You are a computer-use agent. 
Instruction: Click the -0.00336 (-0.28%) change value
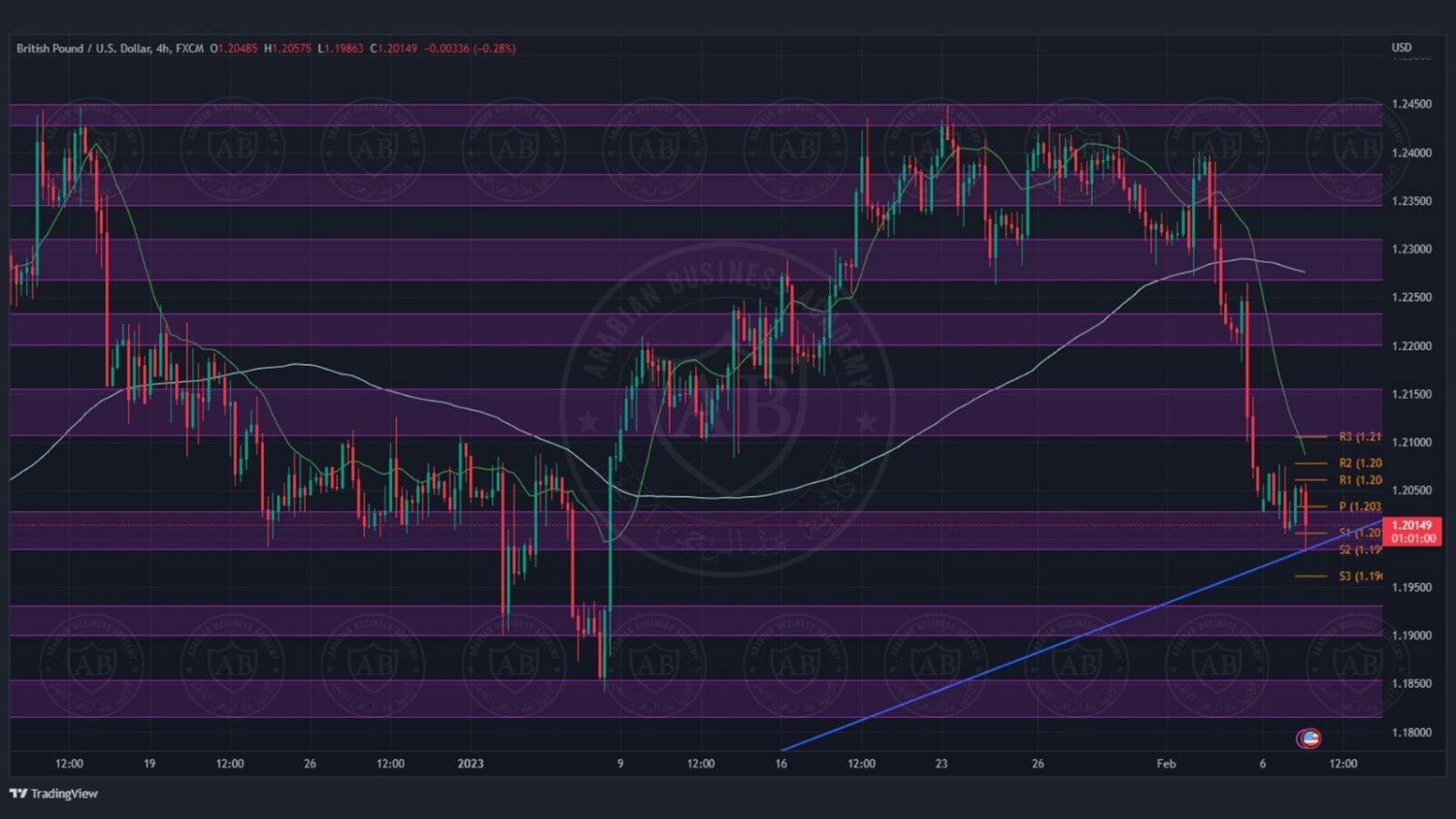tap(470, 49)
